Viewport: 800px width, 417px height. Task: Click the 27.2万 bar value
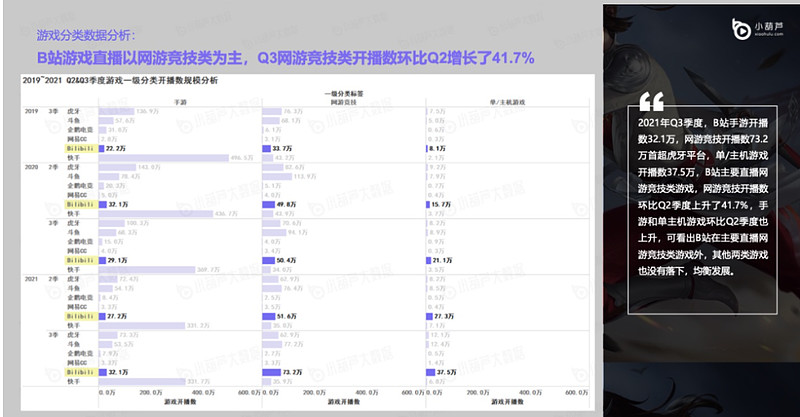117,316
